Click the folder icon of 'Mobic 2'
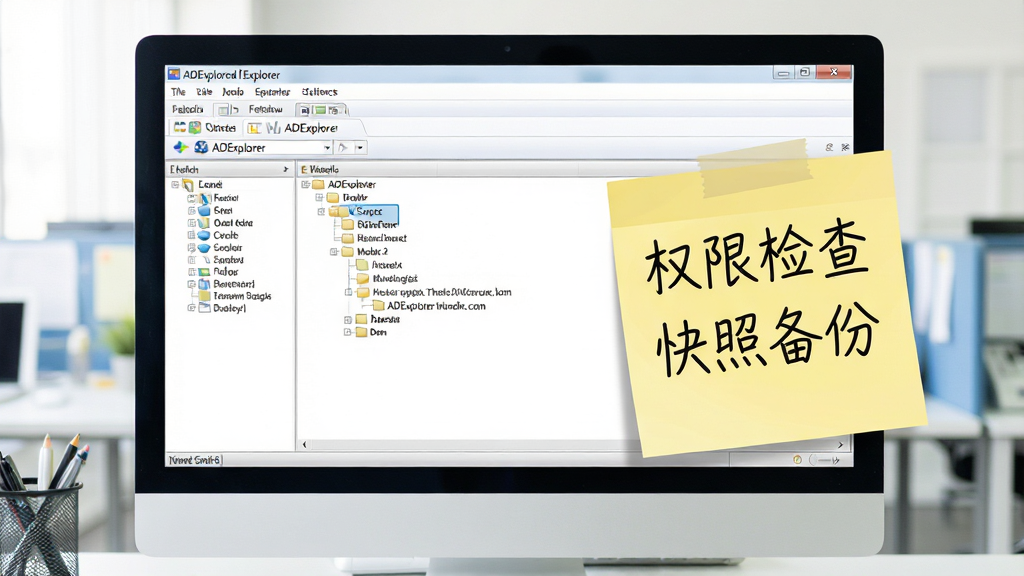The width and height of the screenshot is (1024, 576). [347, 251]
